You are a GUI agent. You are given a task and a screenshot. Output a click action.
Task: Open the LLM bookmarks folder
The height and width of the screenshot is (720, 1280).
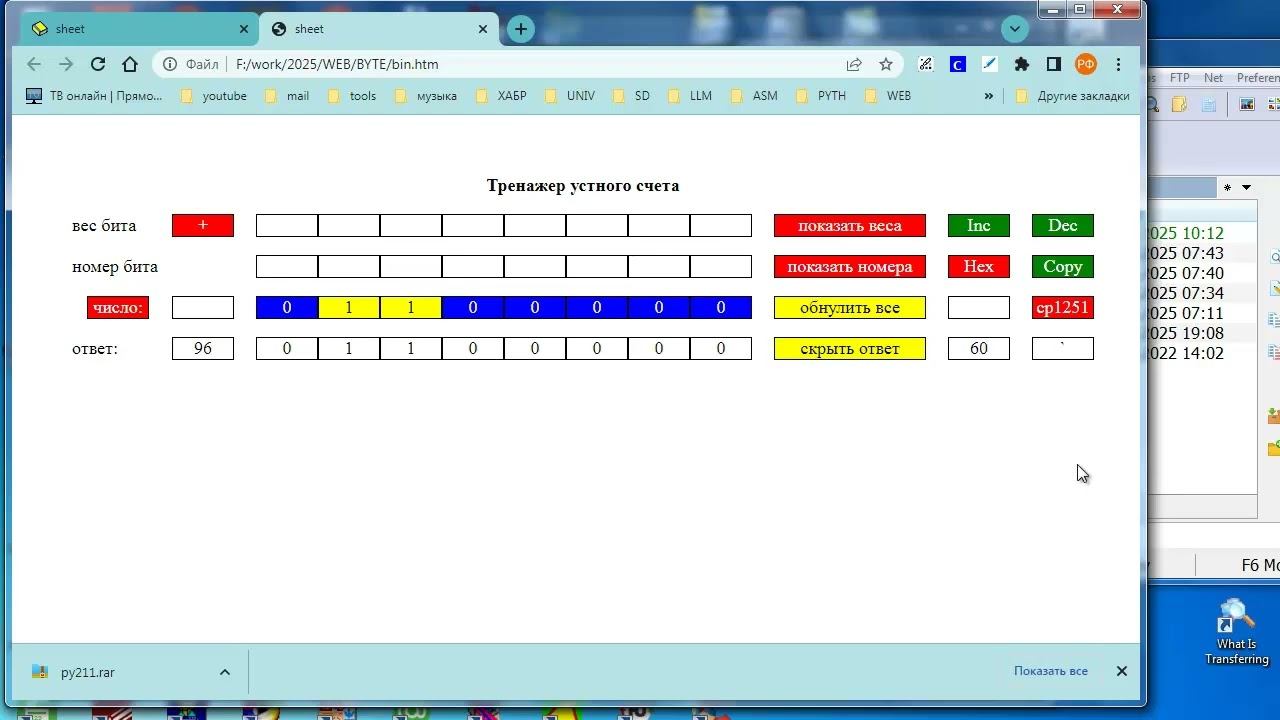[689, 96]
